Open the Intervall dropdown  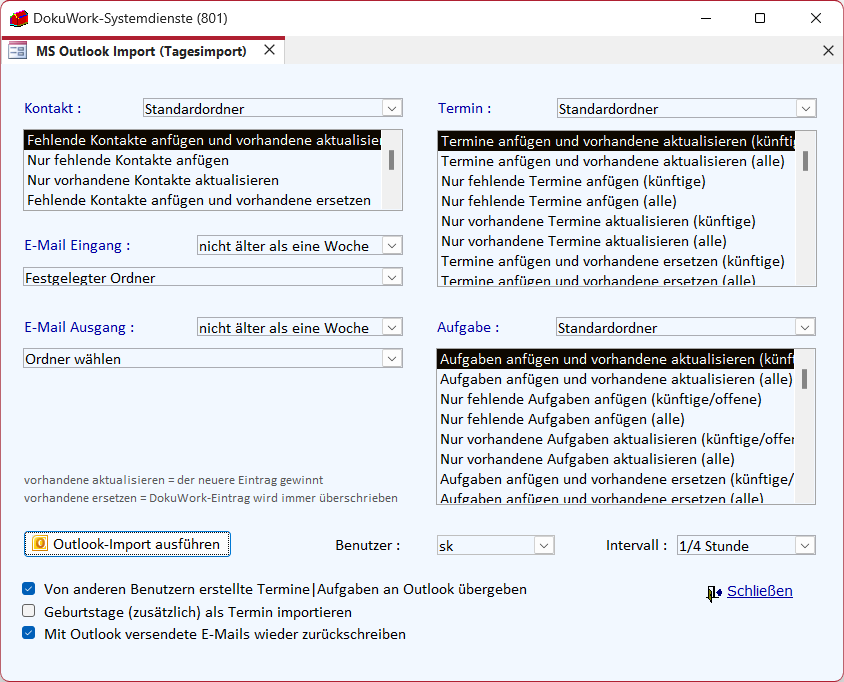click(805, 546)
